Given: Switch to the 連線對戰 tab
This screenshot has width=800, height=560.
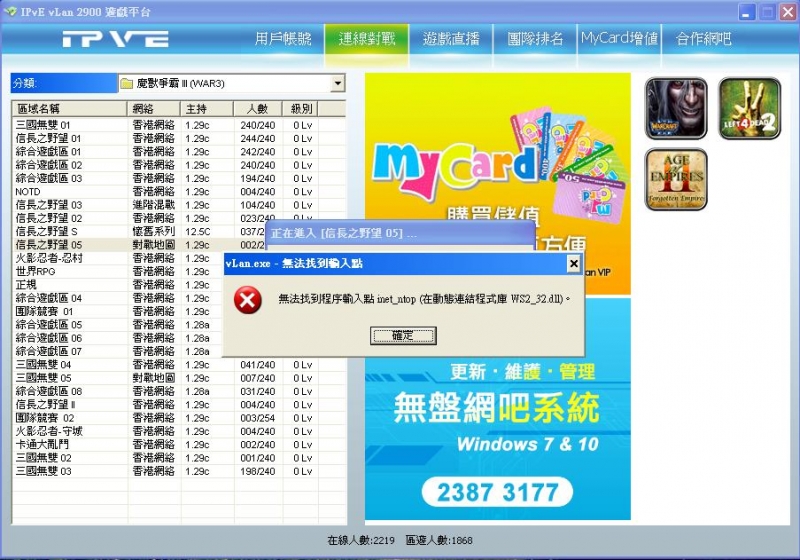Looking at the screenshot, I should coord(367,39).
